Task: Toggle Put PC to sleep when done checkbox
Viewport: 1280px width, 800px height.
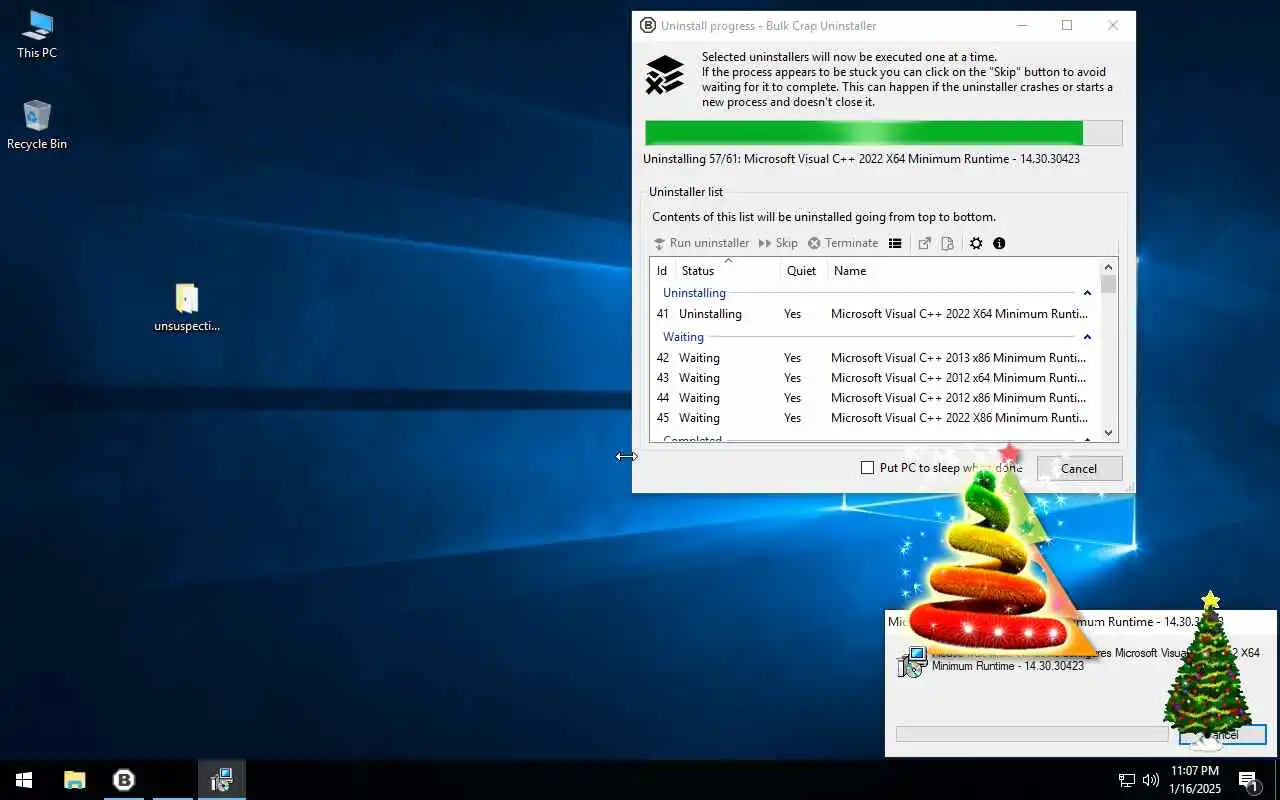Action: pyautogui.click(x=867, y=468)
